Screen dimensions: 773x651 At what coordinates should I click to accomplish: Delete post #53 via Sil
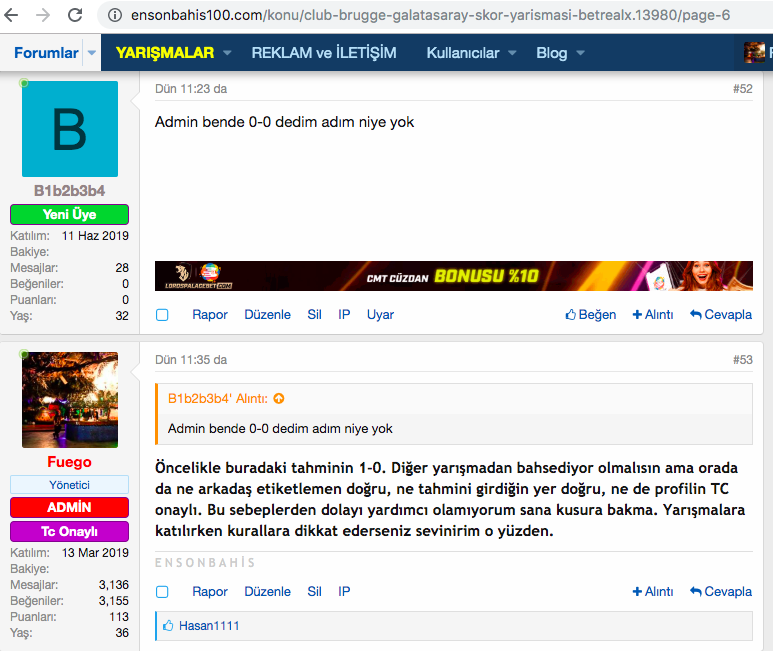[x=315, y=591]
